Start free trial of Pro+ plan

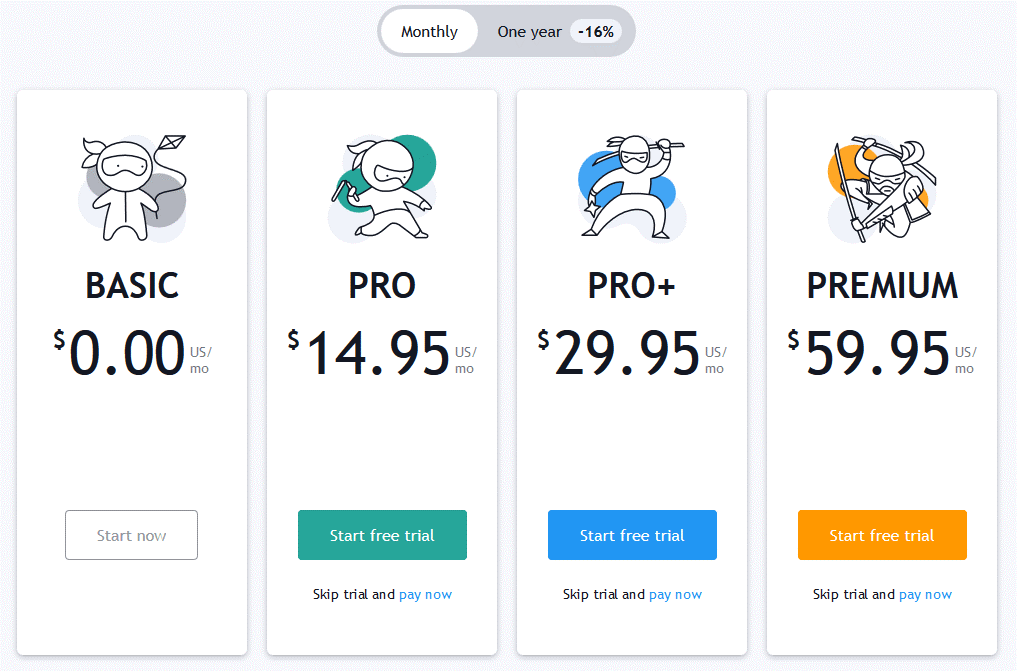click(x=632, y=535)
